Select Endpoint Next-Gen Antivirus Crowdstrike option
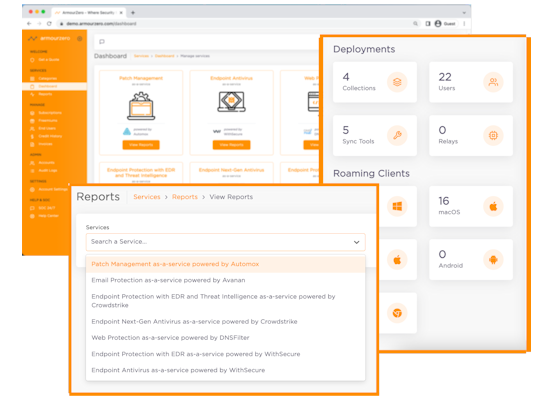 225,321
